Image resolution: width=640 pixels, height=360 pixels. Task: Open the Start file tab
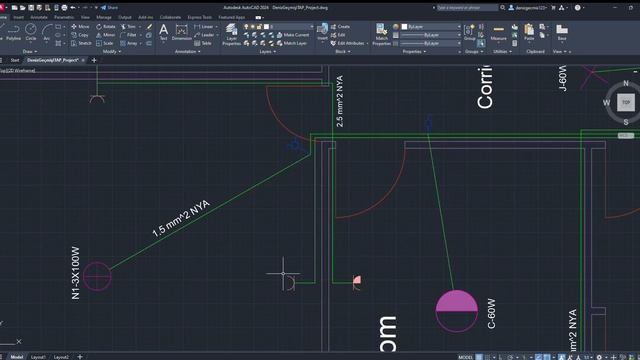click(15, 60)
